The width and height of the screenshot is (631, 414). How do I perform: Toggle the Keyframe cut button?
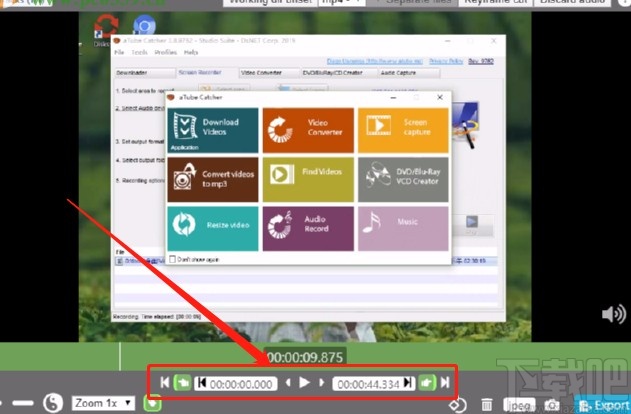coord(495,2)
